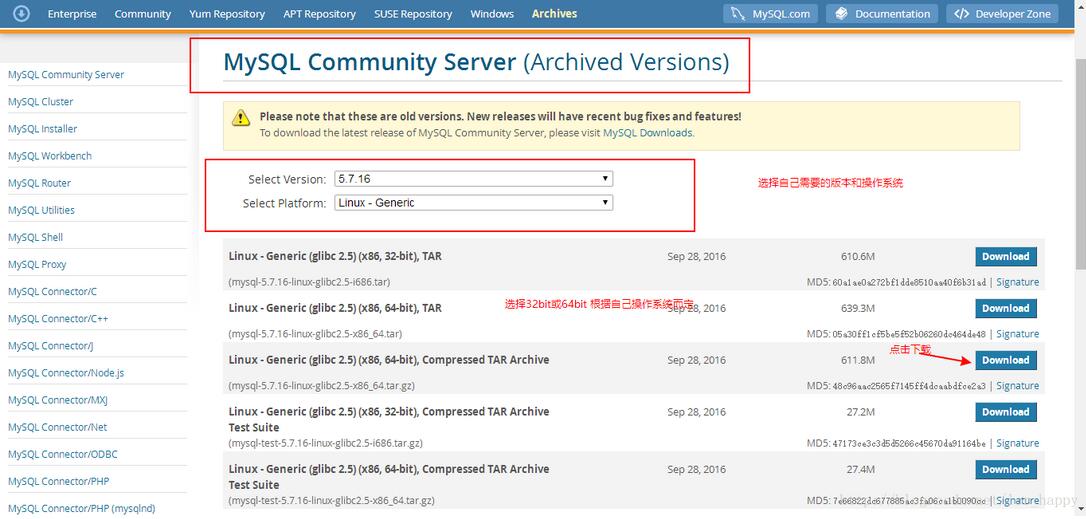This screenshot has height=519, width=1086.
Task: Open the Yum Repository tab
Action: tap(227, 14)
